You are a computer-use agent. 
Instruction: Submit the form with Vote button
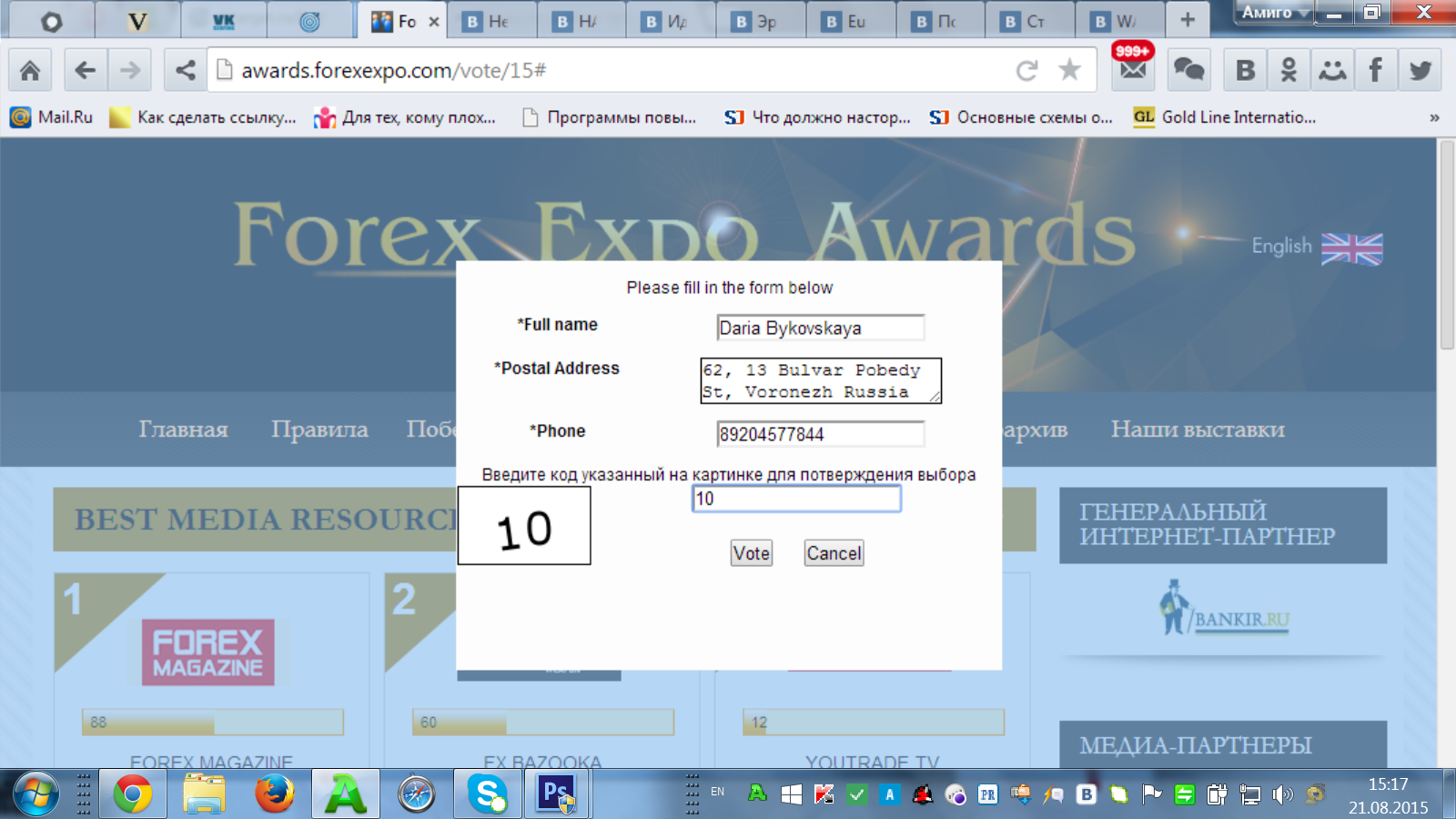(x=752, y=553)
